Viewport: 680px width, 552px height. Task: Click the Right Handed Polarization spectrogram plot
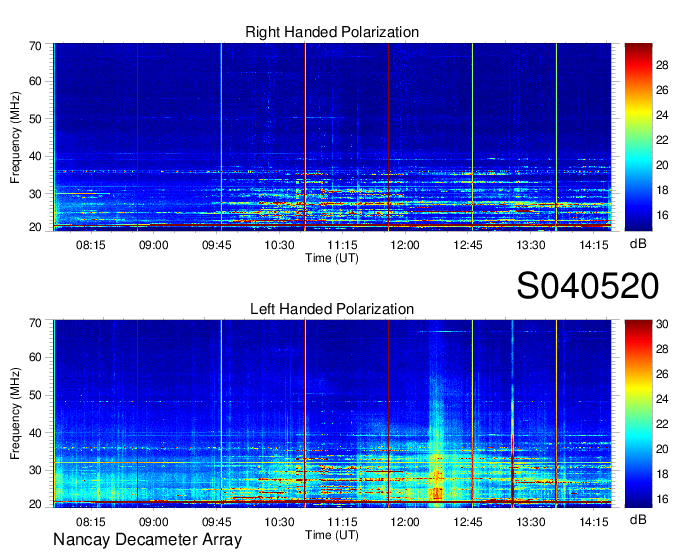332,137
